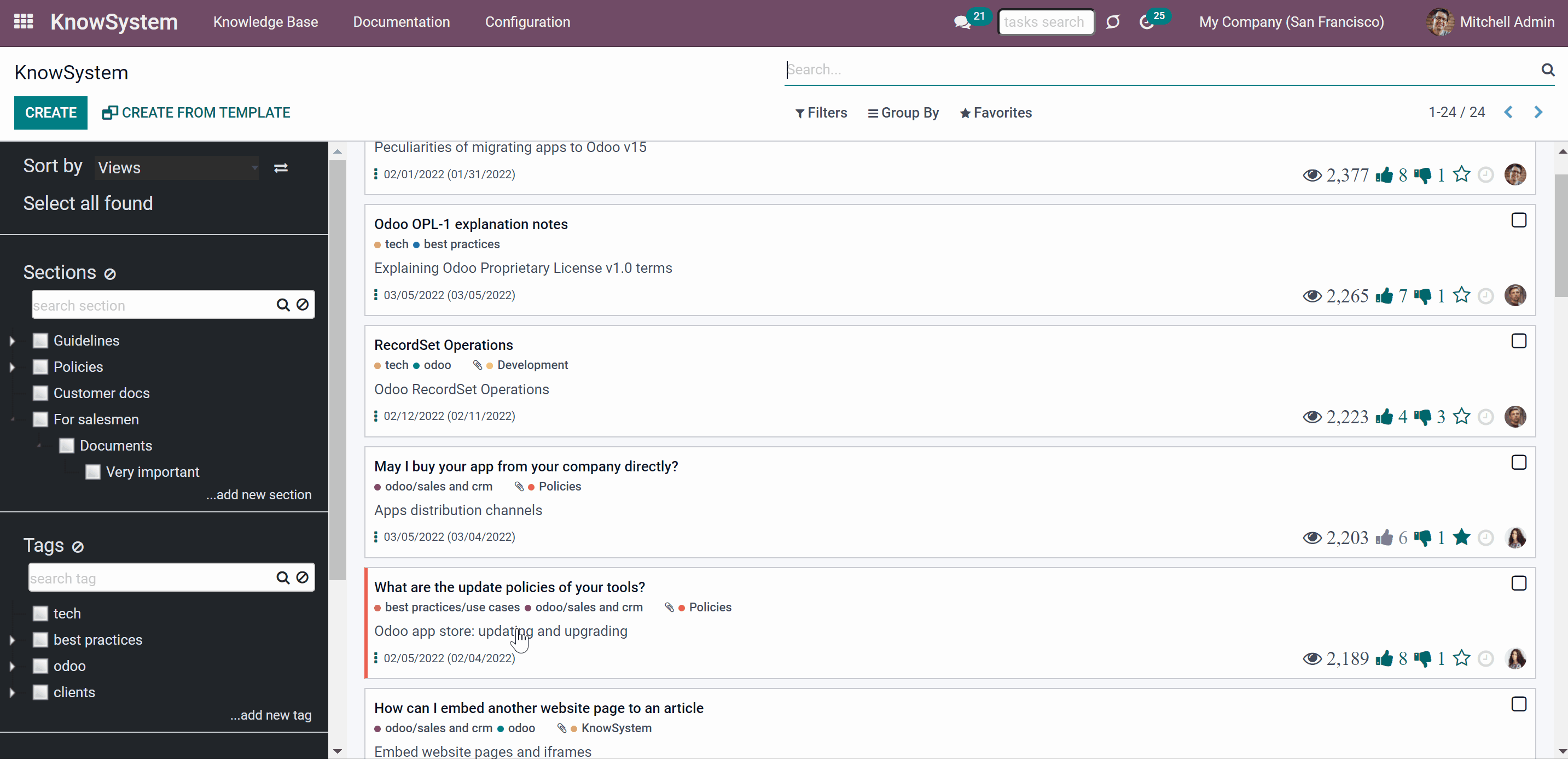The height and width of the screenshot is (759, 1568).
Task: Click the search icon in tag search box
Action: click(x=283, y=578)
